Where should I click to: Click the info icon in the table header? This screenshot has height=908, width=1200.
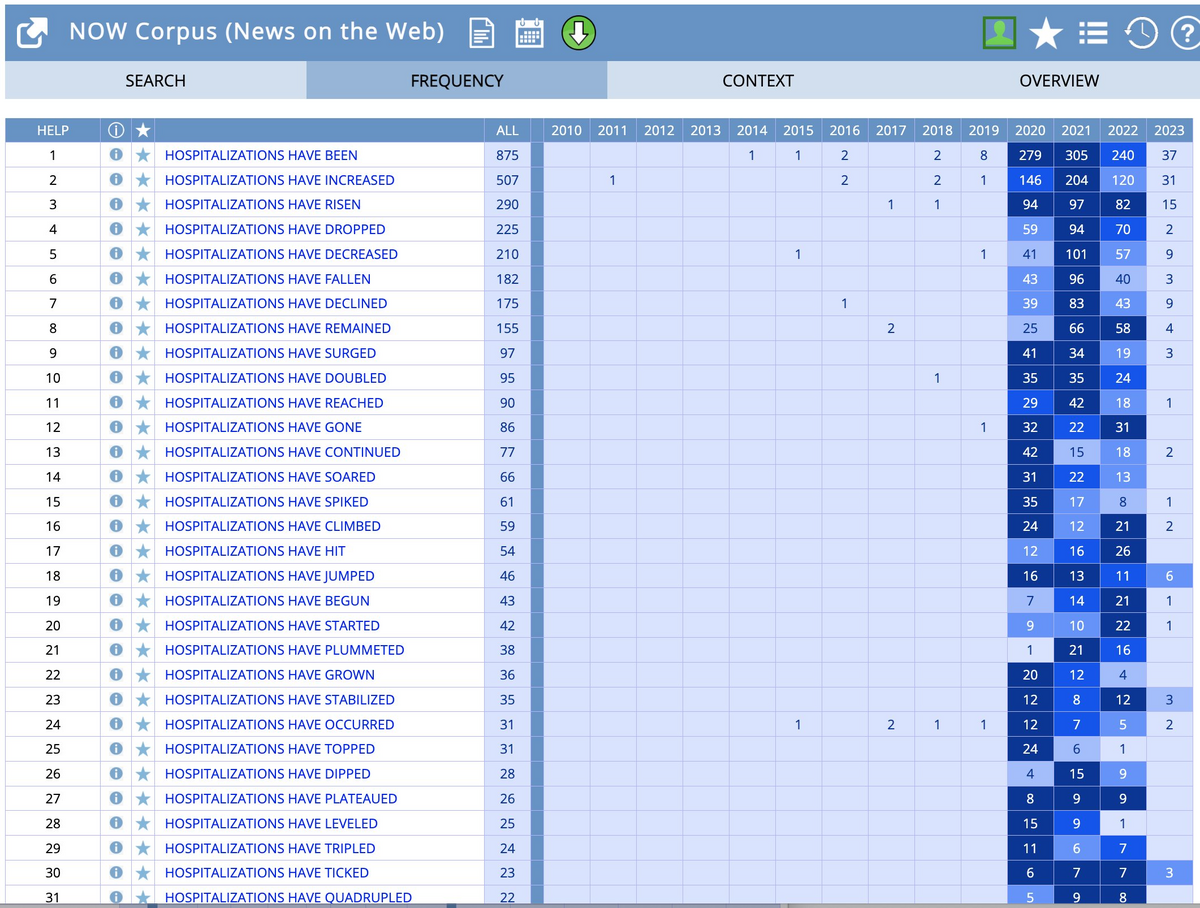point(116,130)
